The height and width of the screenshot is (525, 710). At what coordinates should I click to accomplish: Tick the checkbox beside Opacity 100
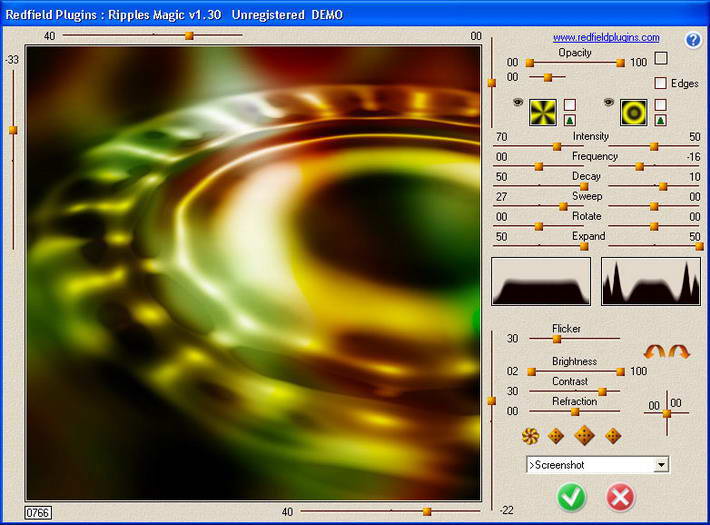(x=661, y=58)
